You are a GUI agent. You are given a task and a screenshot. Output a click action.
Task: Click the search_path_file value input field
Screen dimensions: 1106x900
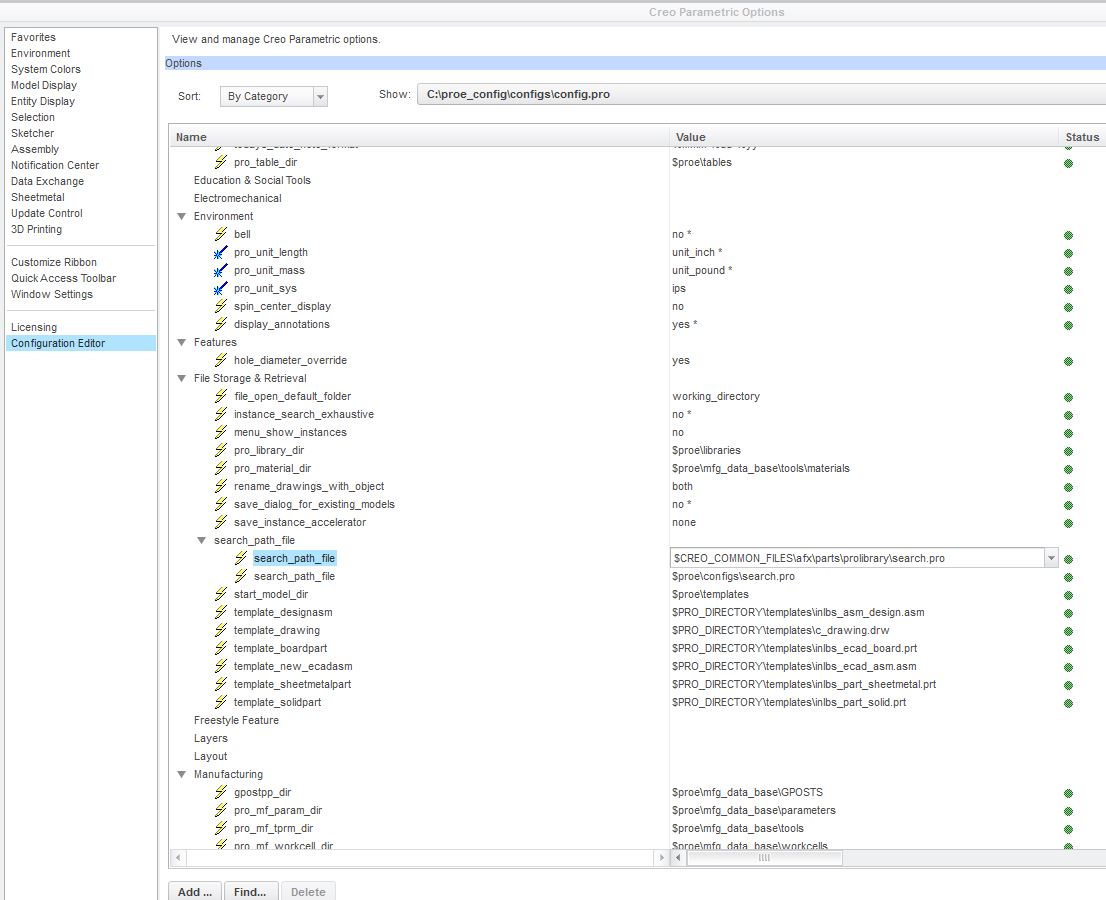point(857,558)
